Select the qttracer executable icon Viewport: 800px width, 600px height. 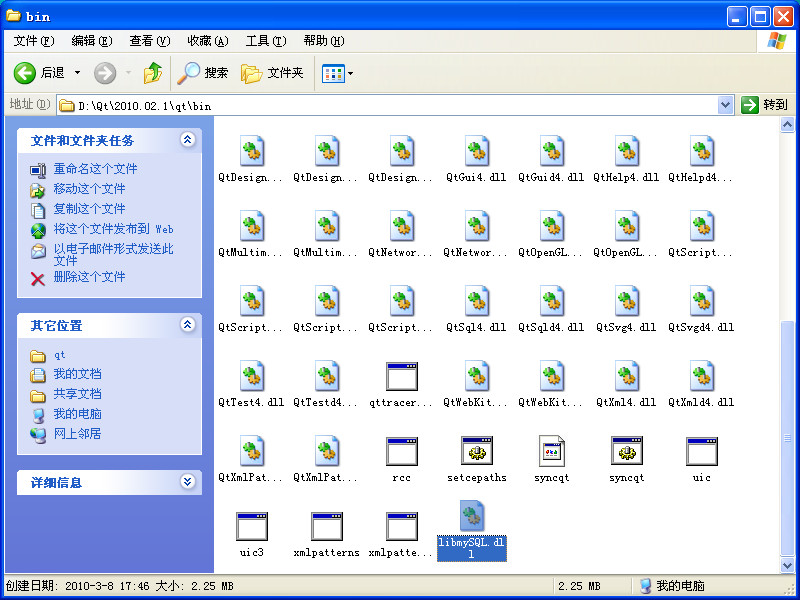pos(402,376)
